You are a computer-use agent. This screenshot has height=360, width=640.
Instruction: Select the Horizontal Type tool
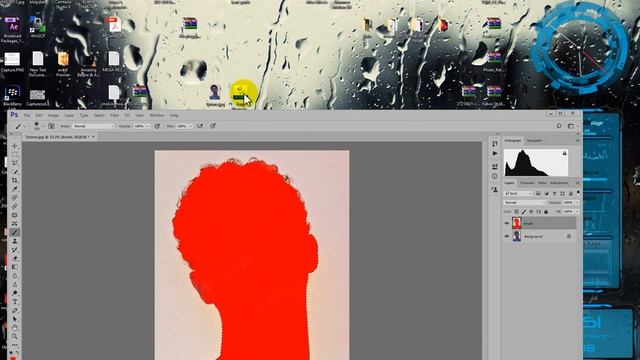click(x=15, y=302)
